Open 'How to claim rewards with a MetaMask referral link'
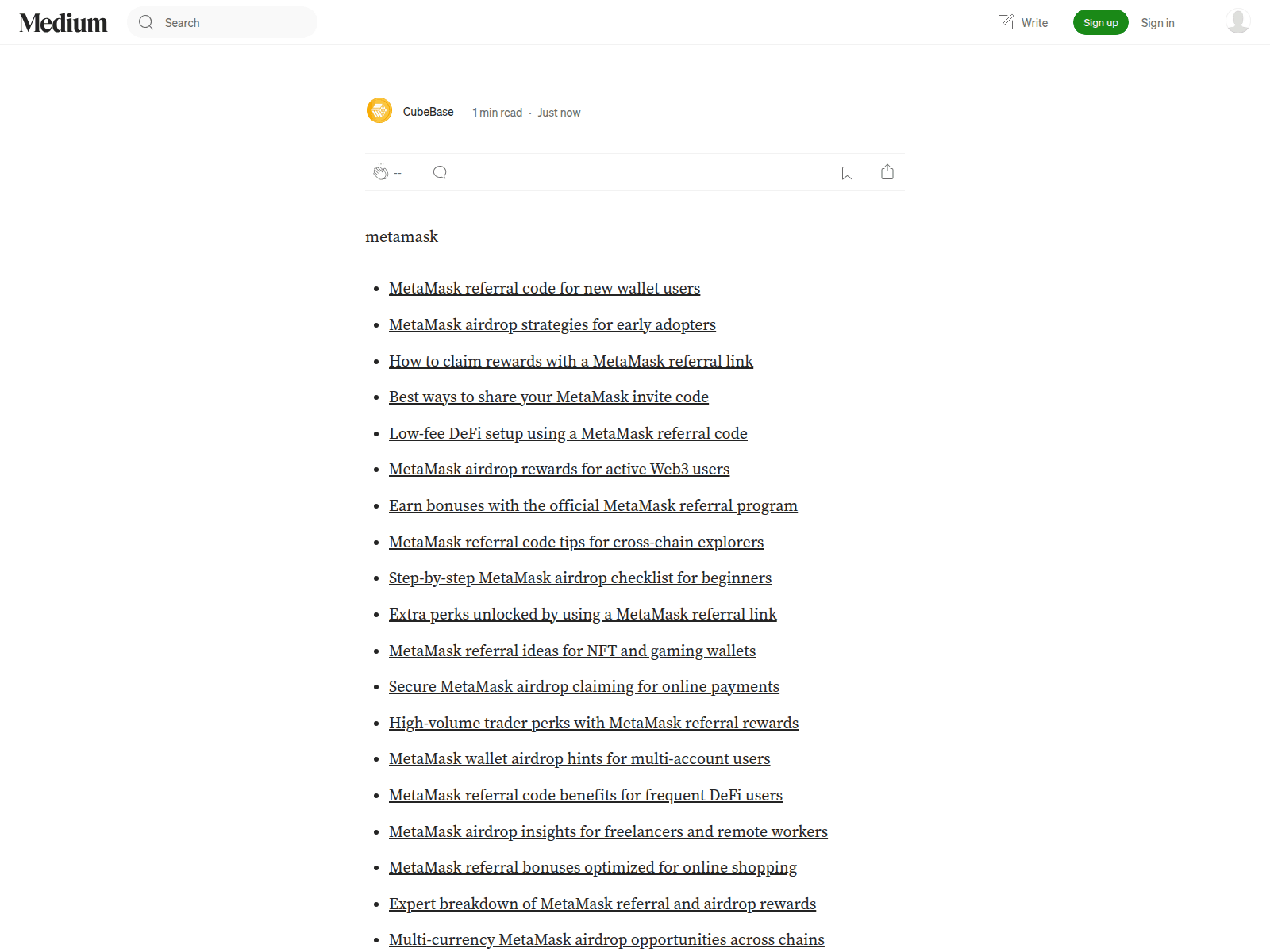The width and height of the screenshot is (1270, 952). tap(571, 362)
